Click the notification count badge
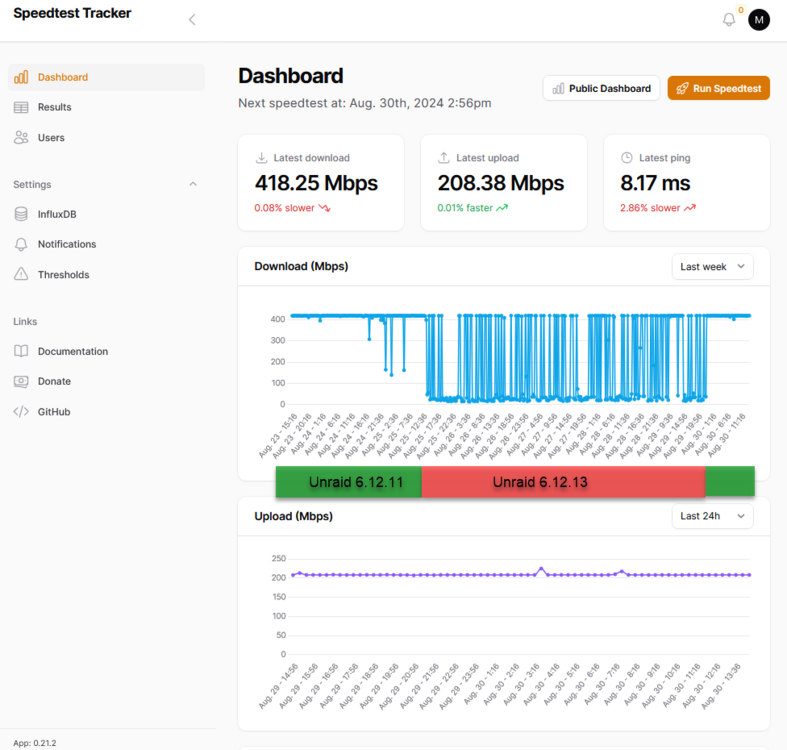Screen dimensions: 787x750 click(741, 10)
